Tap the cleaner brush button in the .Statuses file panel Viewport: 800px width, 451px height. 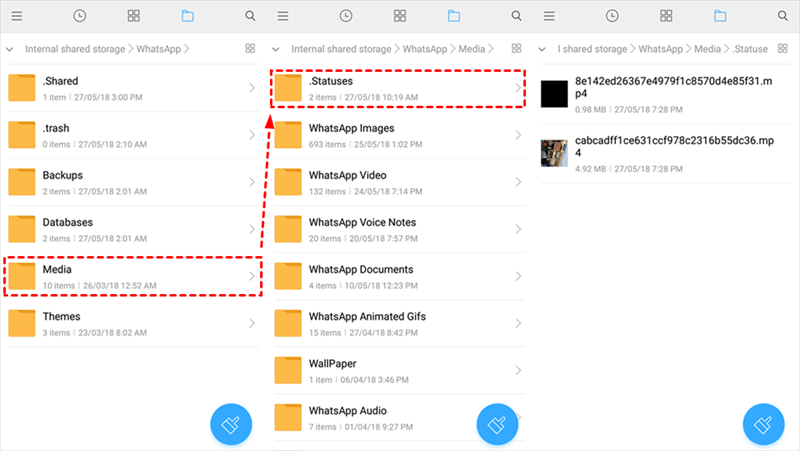[x=764, y=423]
